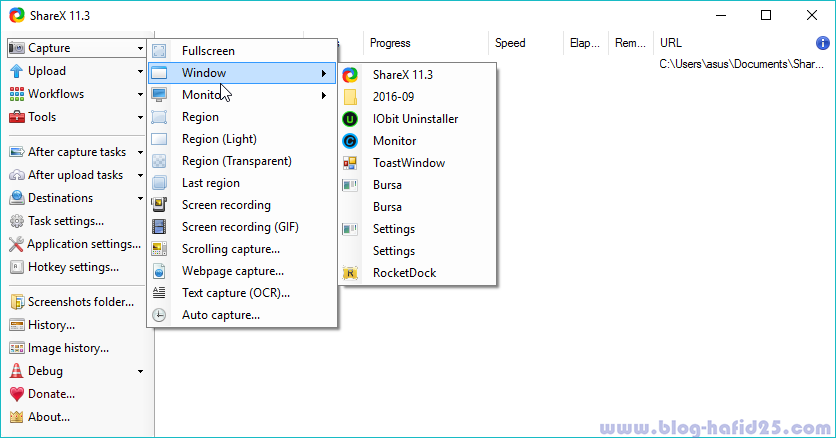
Task: Open Image history...
Action: tap(59, 348)
